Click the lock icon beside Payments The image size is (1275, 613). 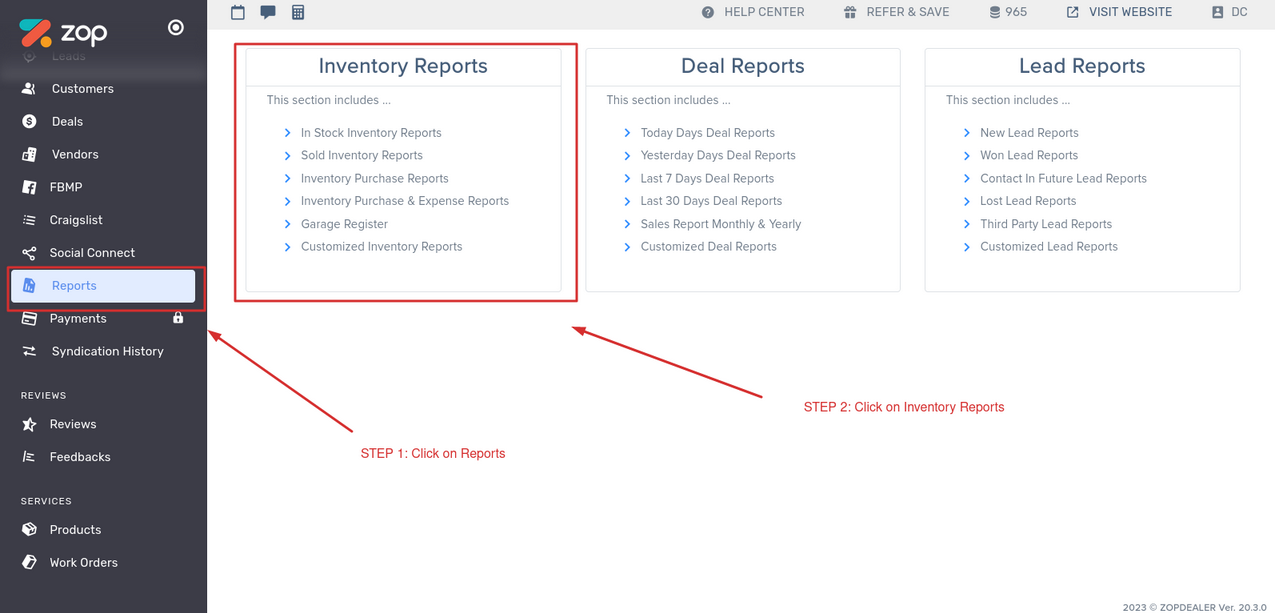(x=178, y=318)
